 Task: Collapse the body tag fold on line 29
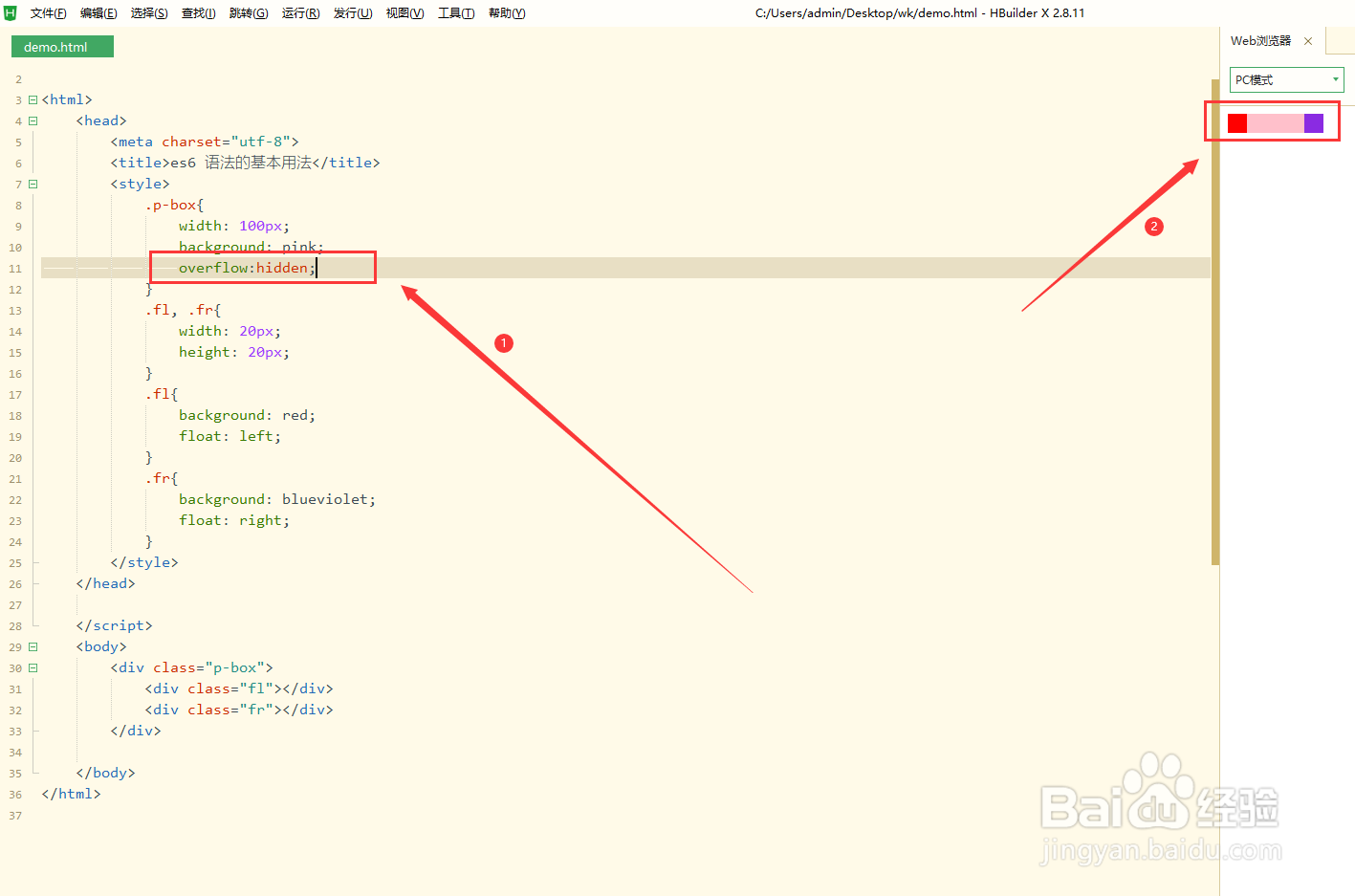click(x=33, y=646)
